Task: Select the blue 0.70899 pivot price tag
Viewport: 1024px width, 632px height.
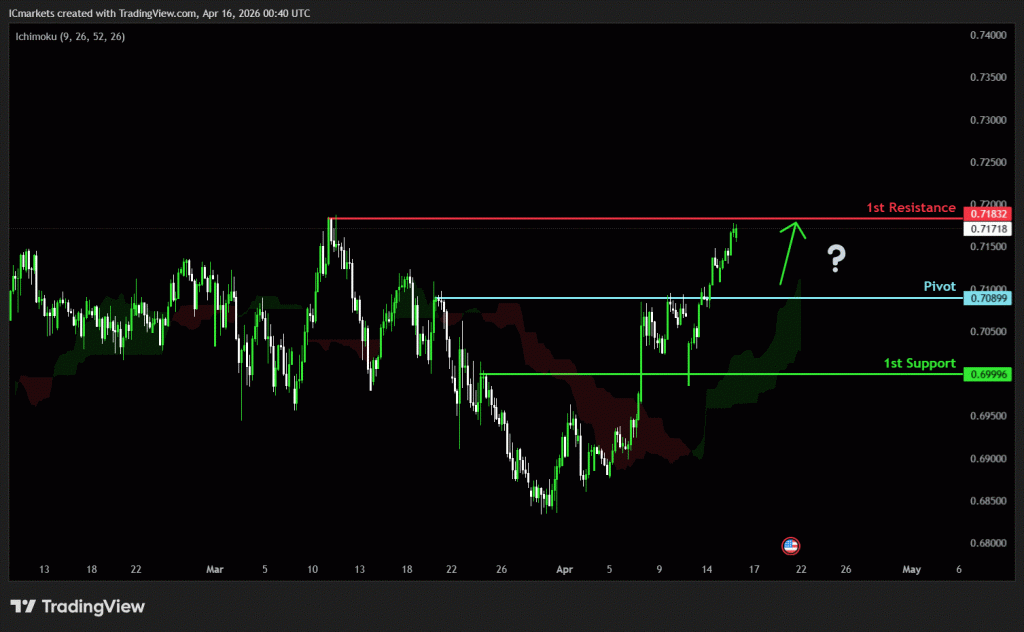Action: [x=988, y=298]
